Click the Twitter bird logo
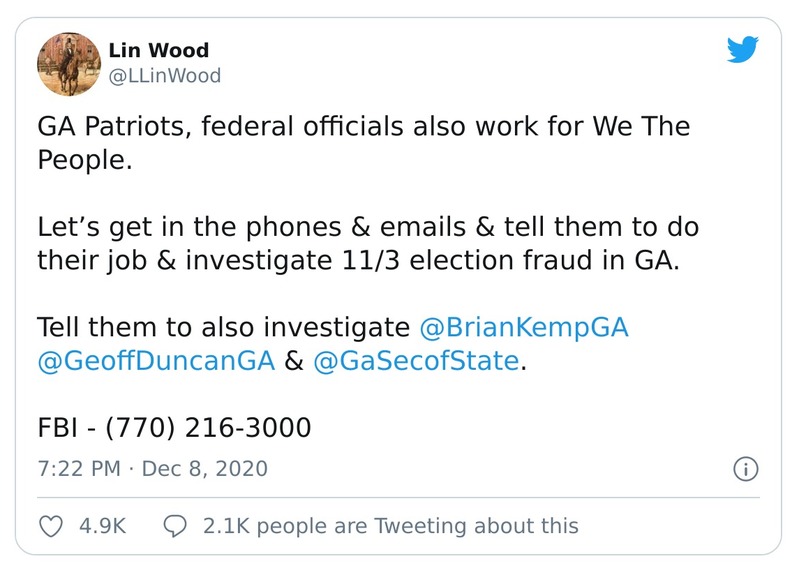The height and width of the screenshot is (575, 799). pos(741,51)
